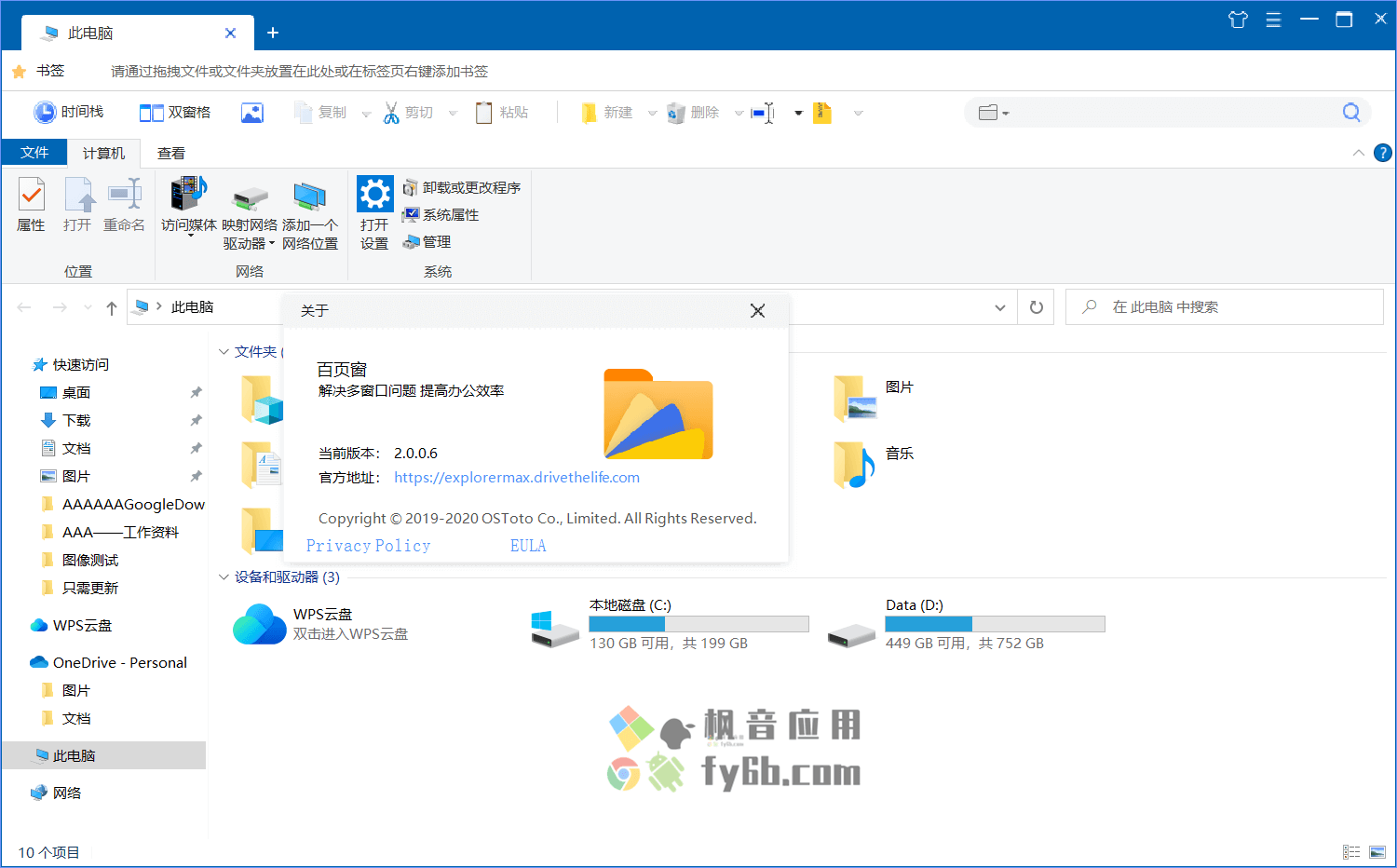Add a new tab with plus button
1397x868 pixels.
tap(273, 33)
